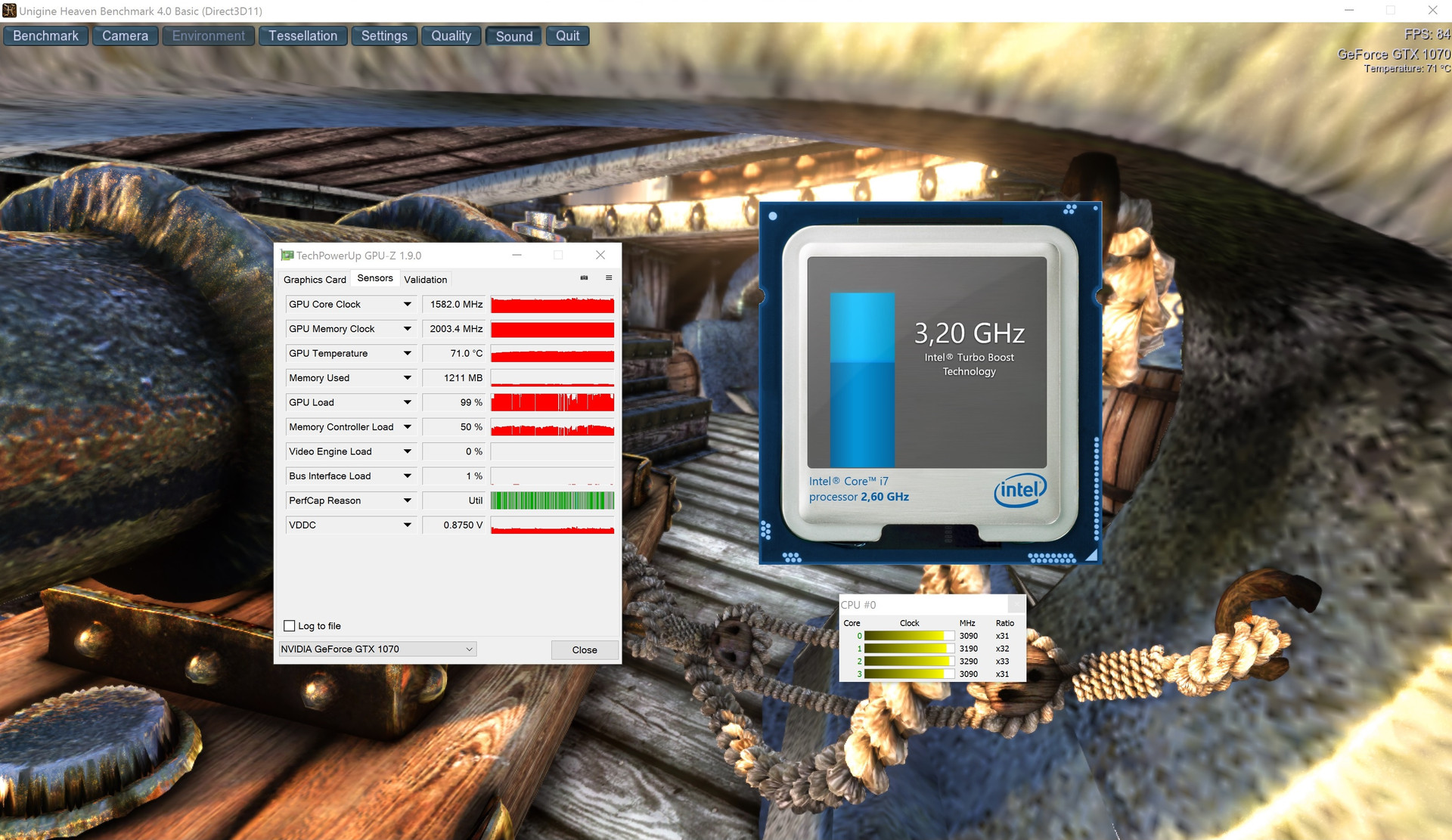Image resolution: width=1452 pixels, height=840 pixels.
Task: Click Core 0 clock bar in CPU #0
Action: 909,636
